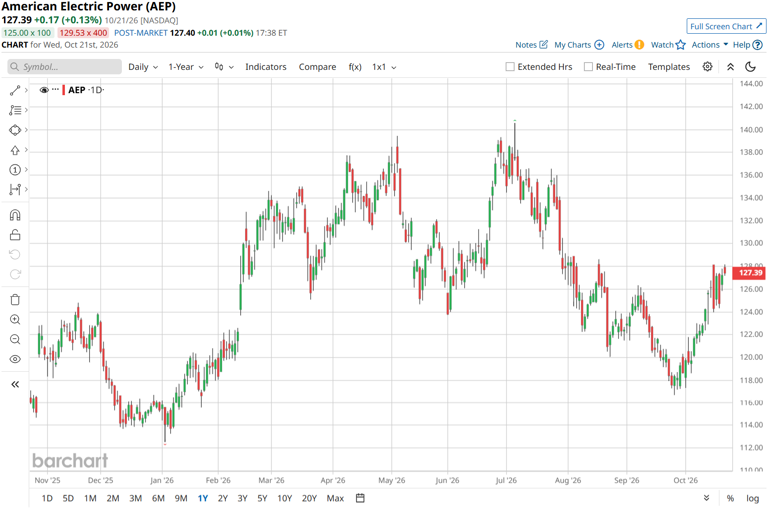This screenshot has height=509, width=768.
Task: Enable Extended Hrs checkbox
Action: click(510, 67)
